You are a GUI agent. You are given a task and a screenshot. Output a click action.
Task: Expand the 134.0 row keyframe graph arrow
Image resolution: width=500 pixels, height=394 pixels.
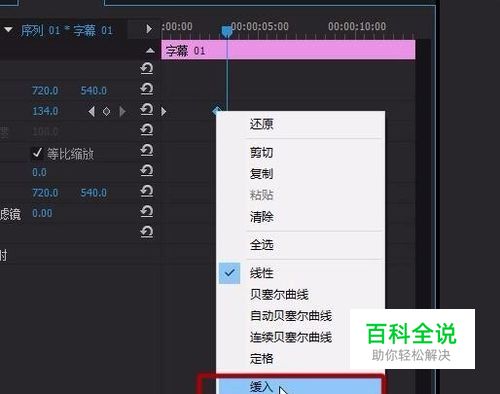(163, 111)
